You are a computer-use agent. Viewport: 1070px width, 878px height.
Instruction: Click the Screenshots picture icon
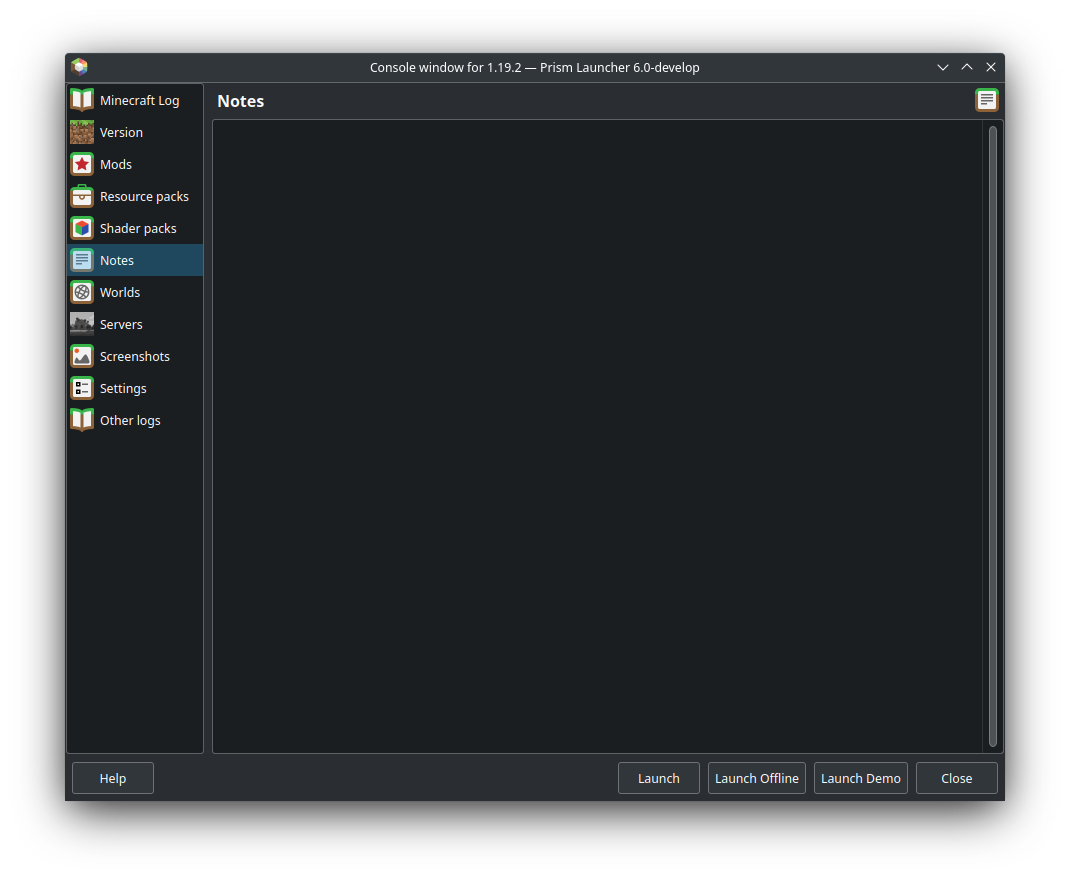[x=82, y=357]
